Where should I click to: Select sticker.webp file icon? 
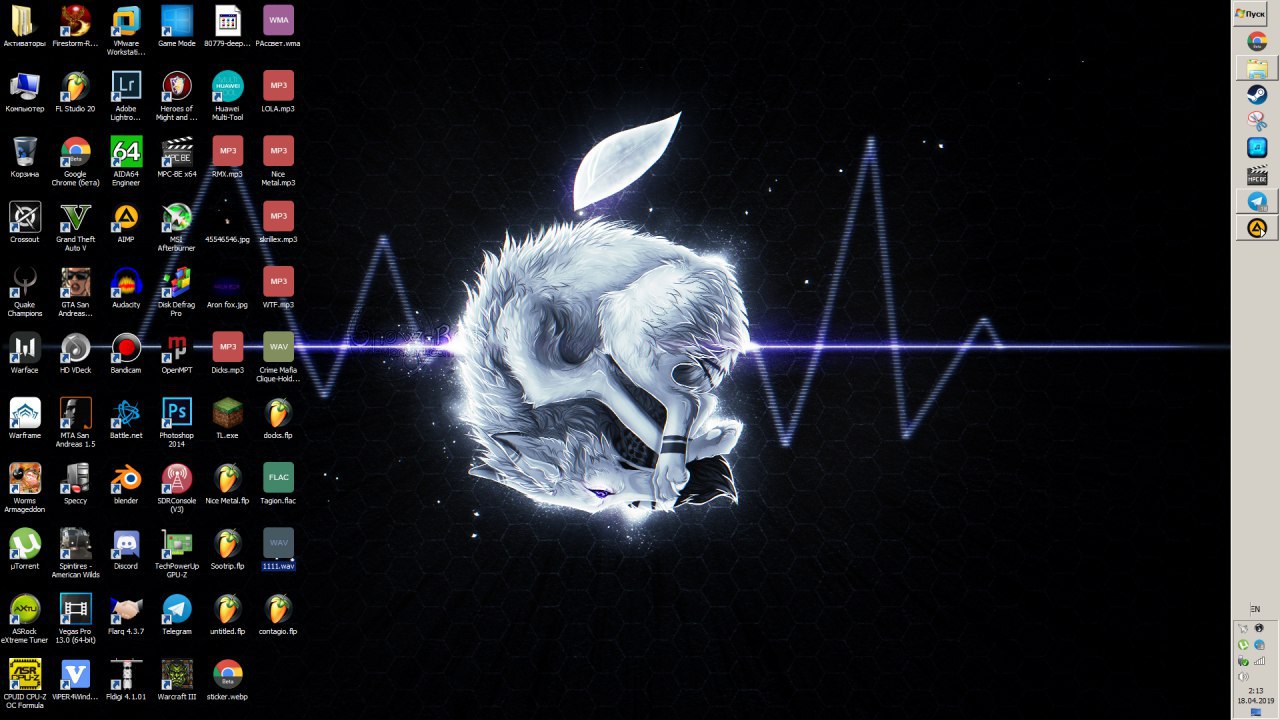point(228,679)
